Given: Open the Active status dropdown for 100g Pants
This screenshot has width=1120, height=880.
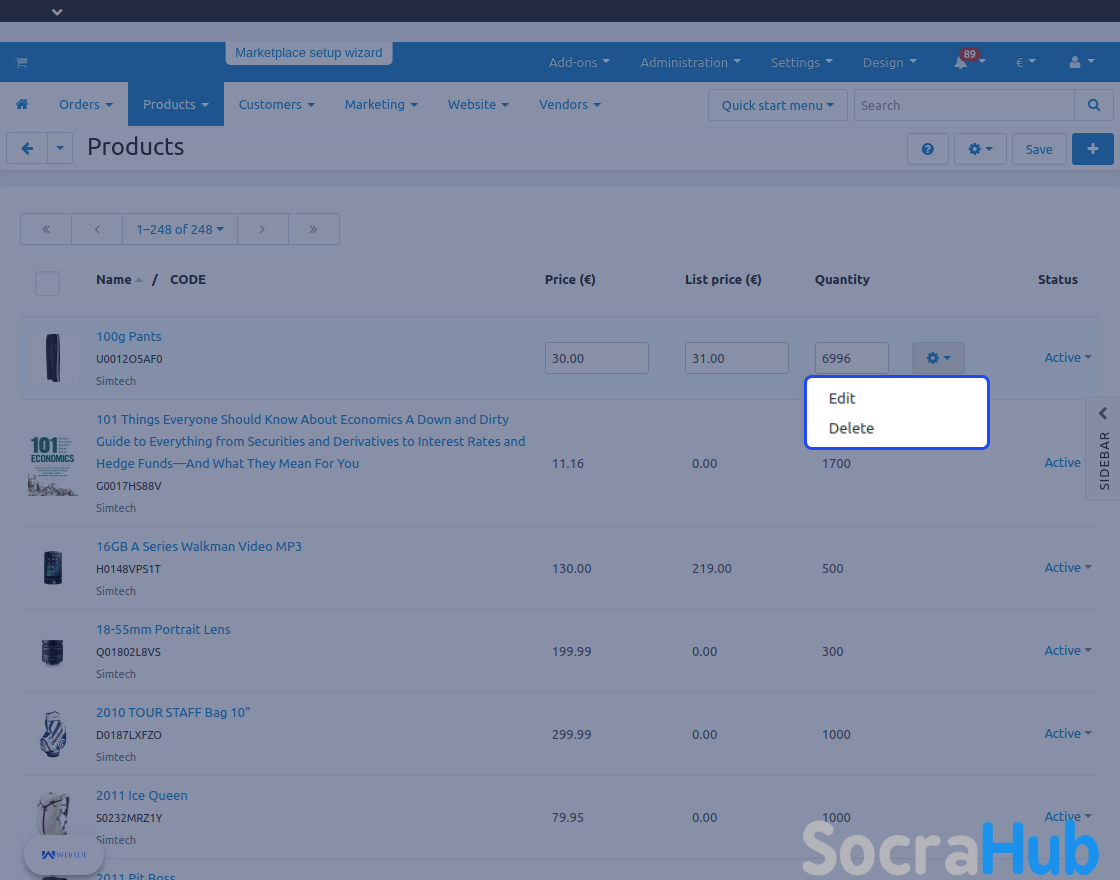Looking at the screenshot, I should click(1067, 358).
